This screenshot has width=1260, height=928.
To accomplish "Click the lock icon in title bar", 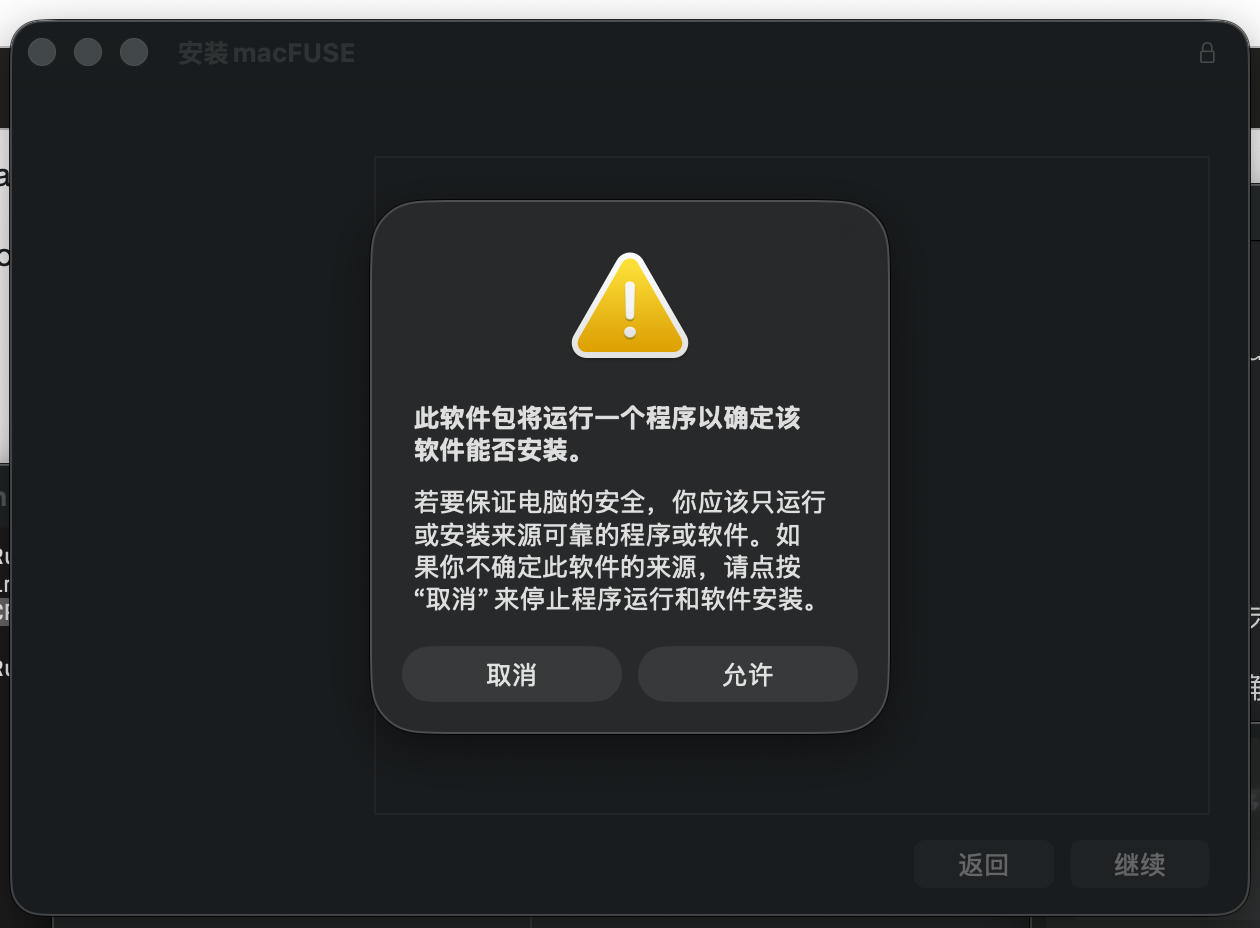I will click(1207, 52).
